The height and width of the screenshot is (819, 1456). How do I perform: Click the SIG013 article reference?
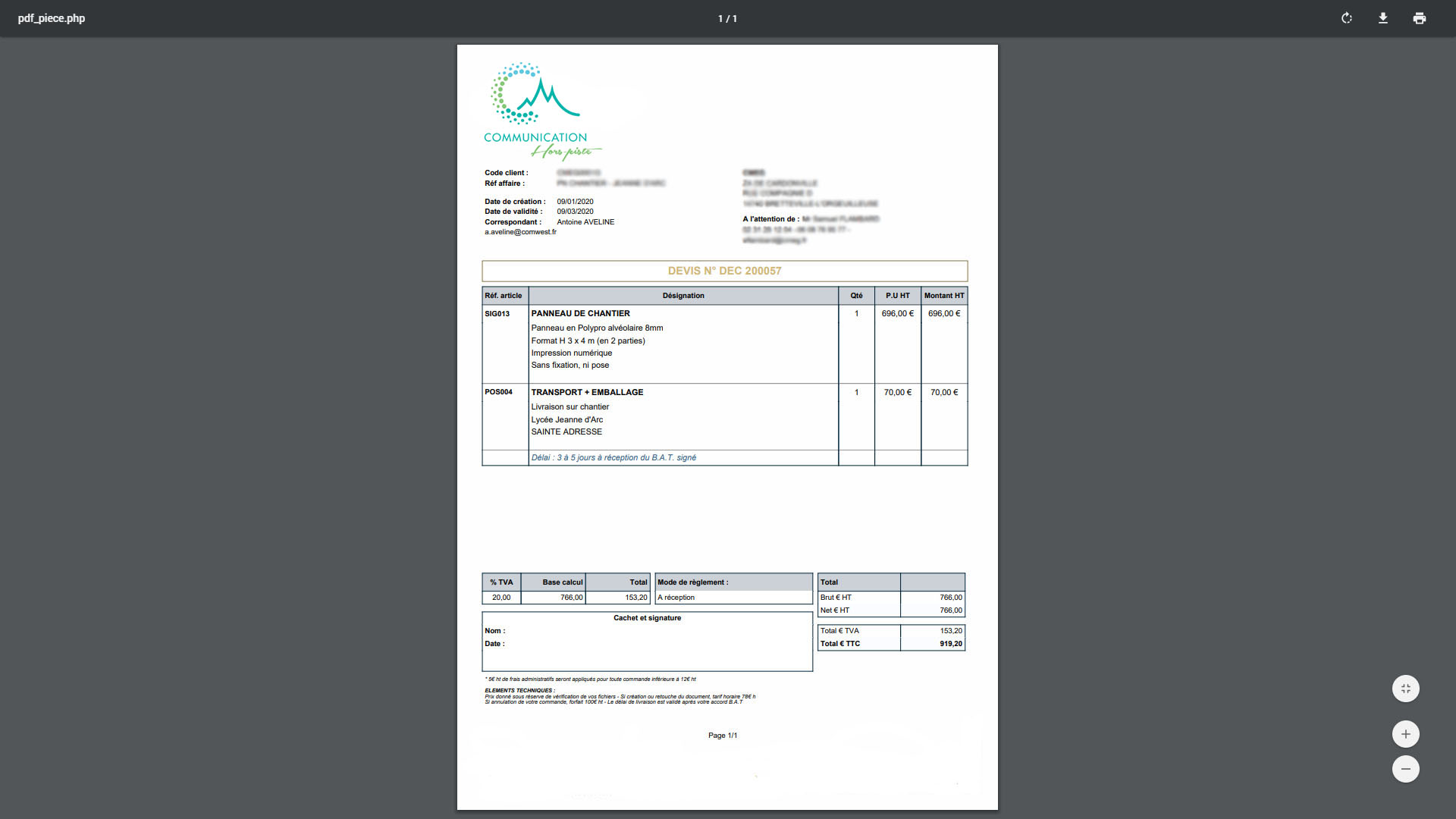point(497,313)
